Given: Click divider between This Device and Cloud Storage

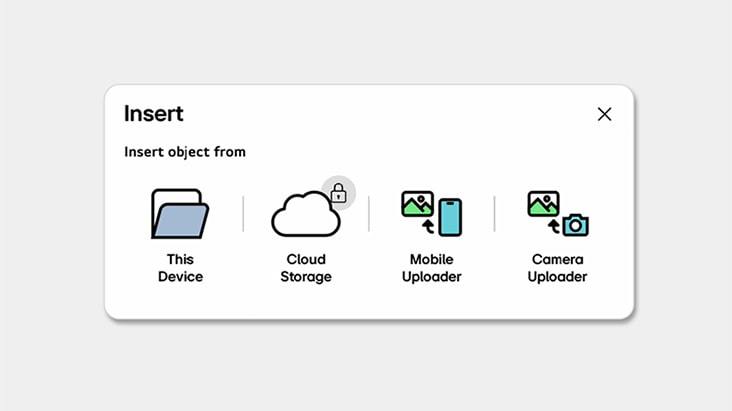Looking at the screenshot, I should click(x=243, y=214).
